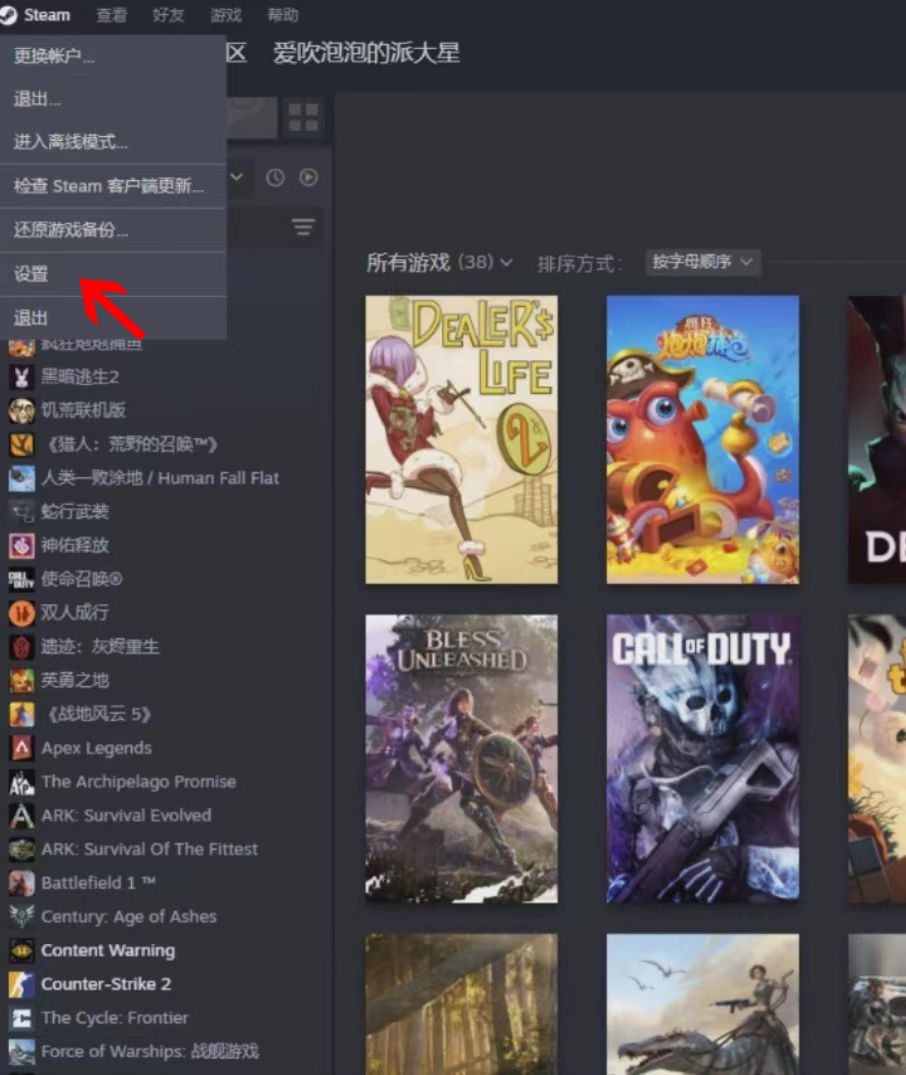Select The Cycle: Frontier list entry
Viewport: 906px width, 1075px height.
pos(115,1017)
